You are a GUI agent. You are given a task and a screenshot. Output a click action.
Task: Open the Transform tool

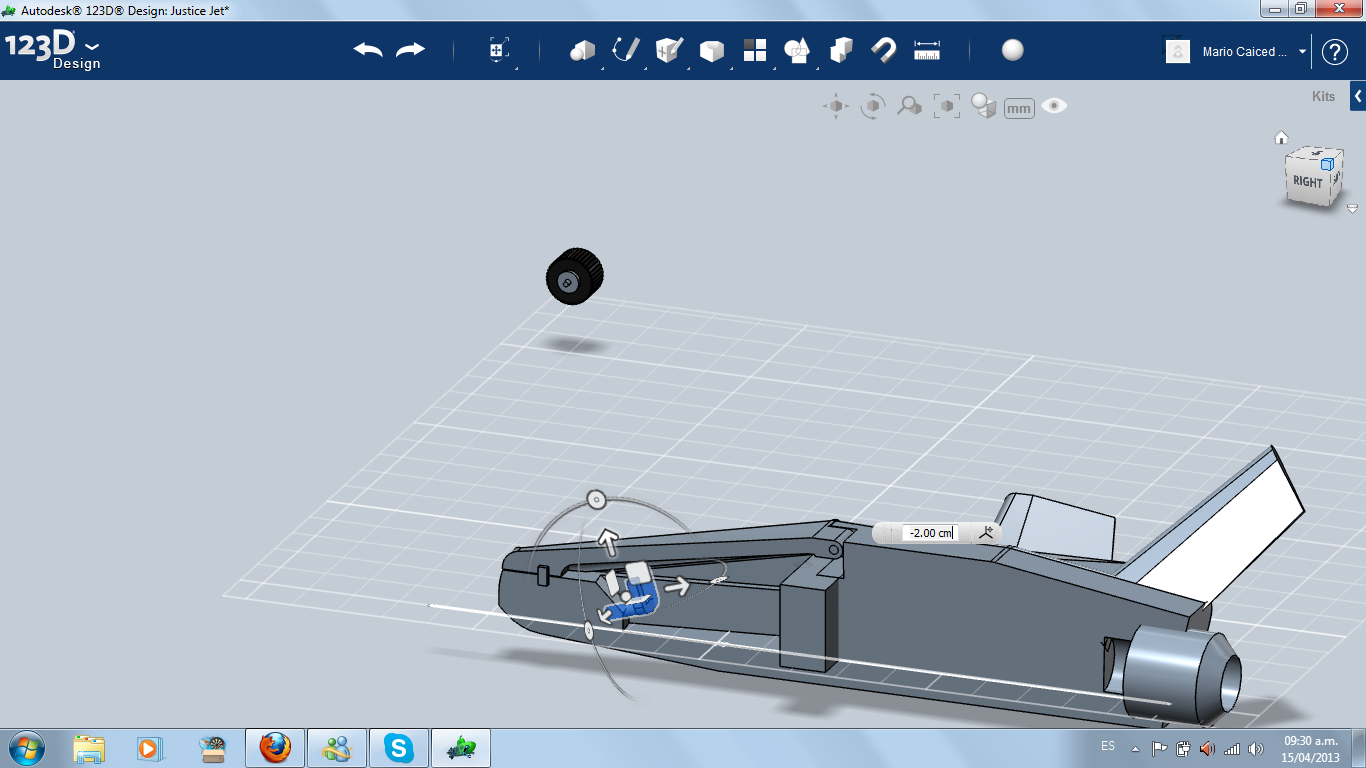point(498,50)
